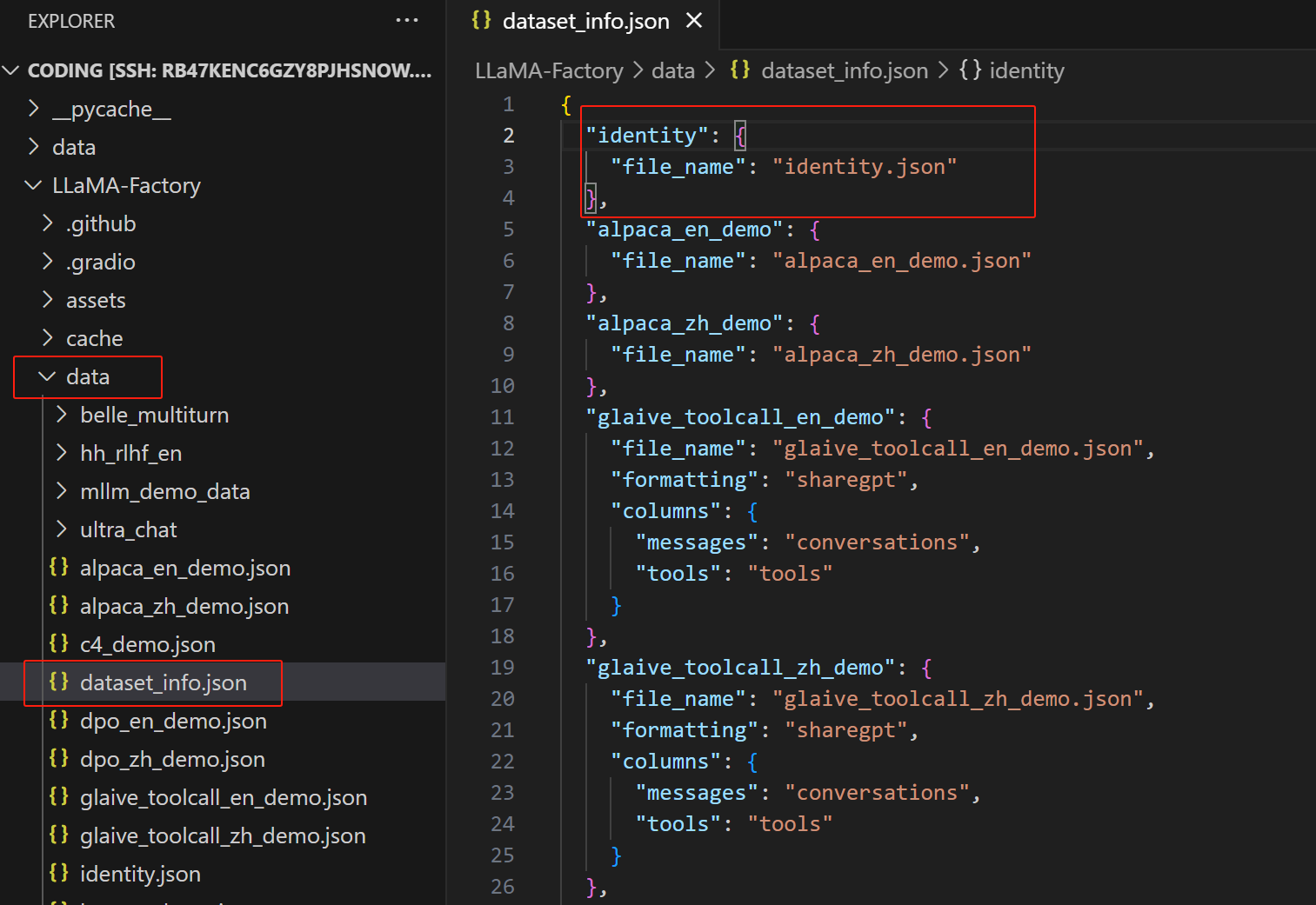Expand the top-level data folder
The width and height of the screenshot is (1316, 905).
click(x=34, y=147)
